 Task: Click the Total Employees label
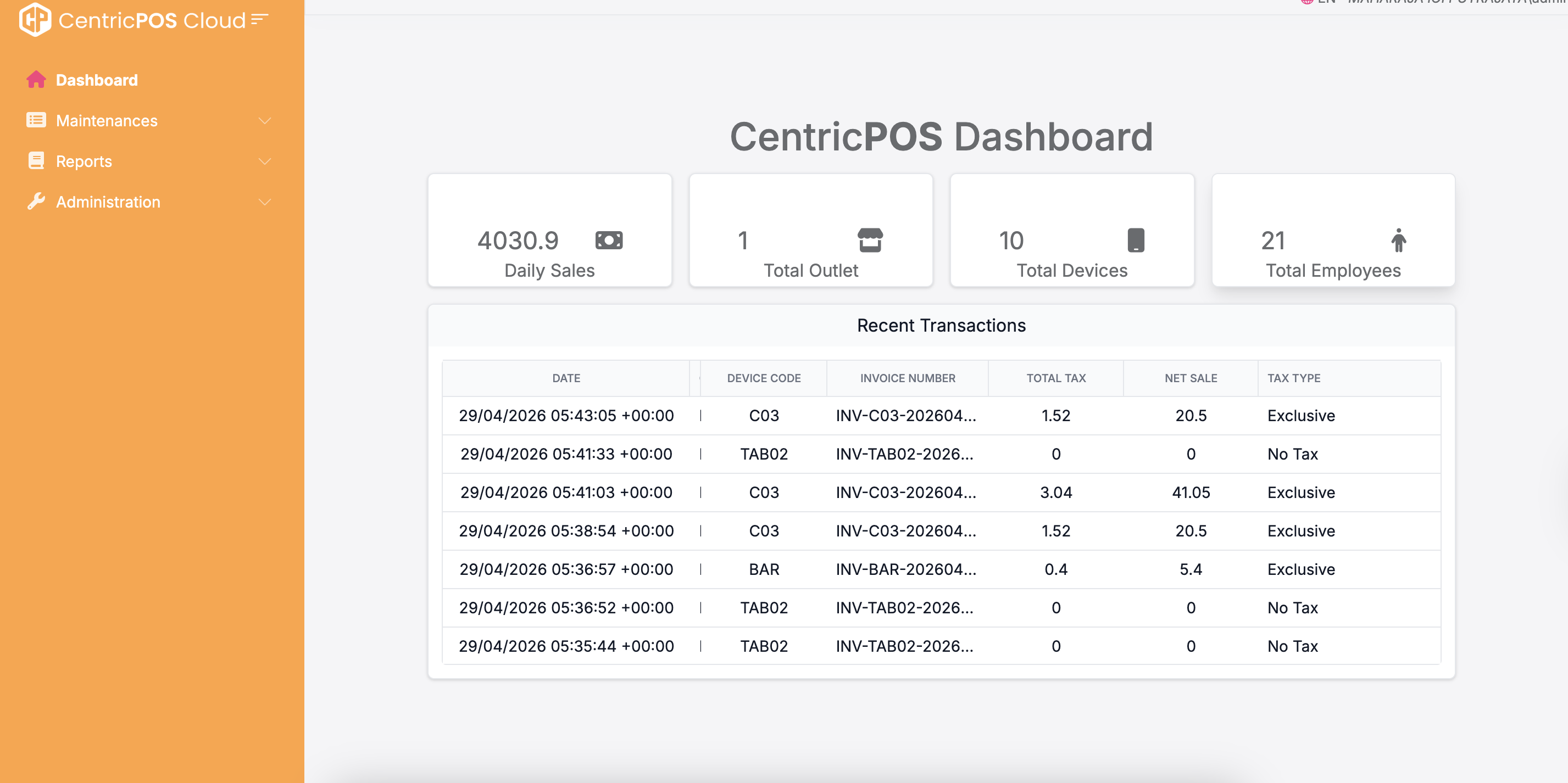(x=1333, y=271)
